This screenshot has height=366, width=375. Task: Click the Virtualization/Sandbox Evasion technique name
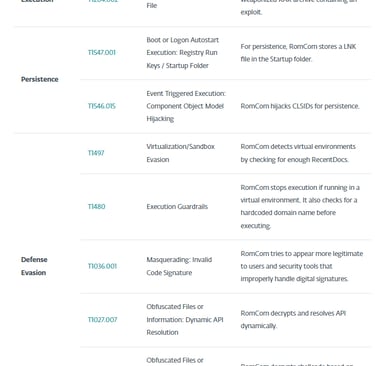click(x=181, y=153)
